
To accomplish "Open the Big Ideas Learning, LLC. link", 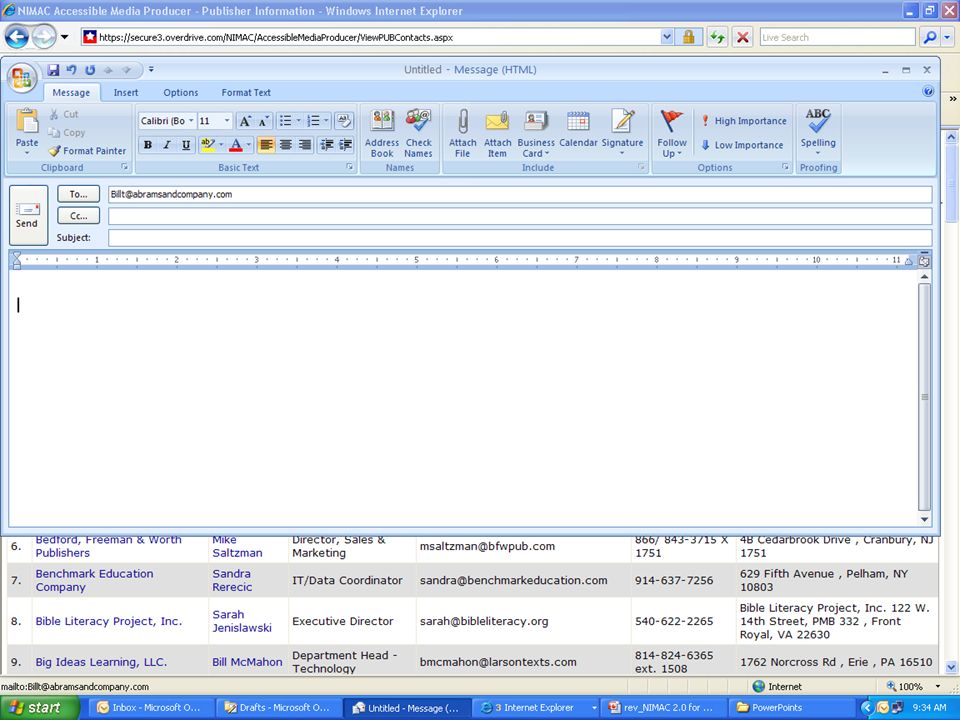I will 101,662.
